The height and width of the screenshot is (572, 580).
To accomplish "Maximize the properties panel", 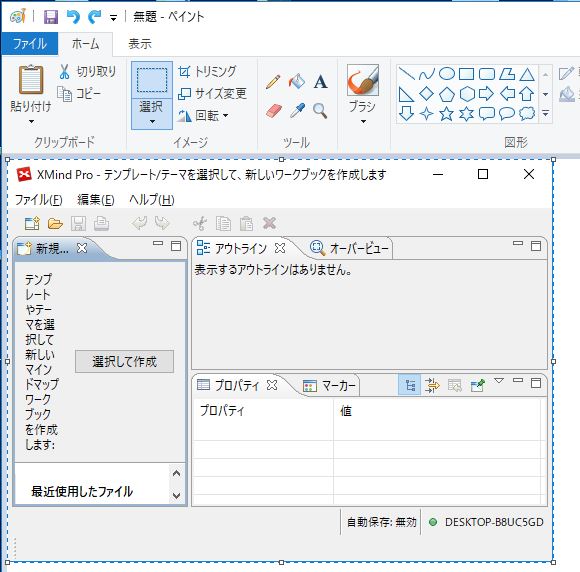I will [536, 383].
